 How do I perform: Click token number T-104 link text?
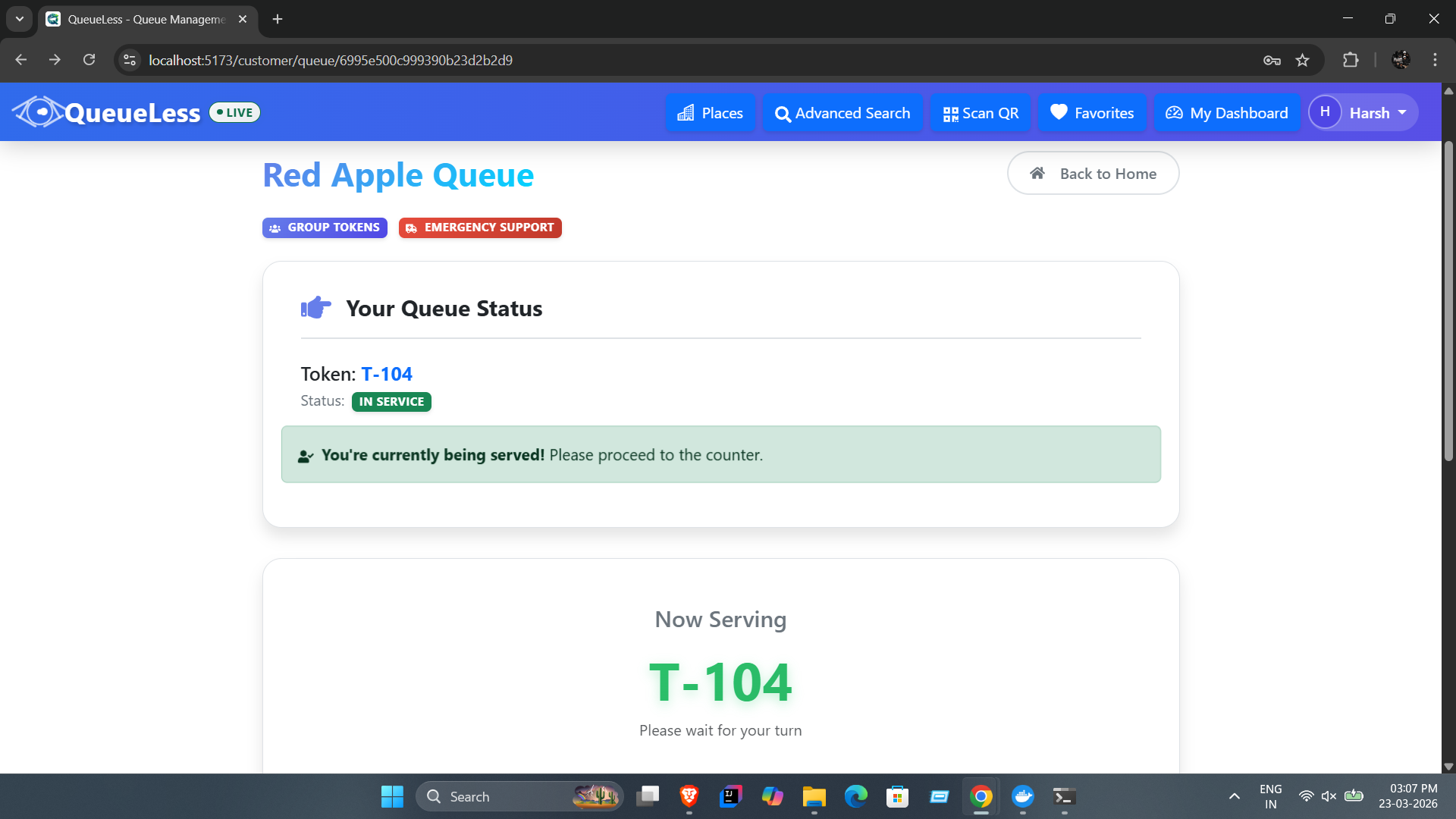387,374
